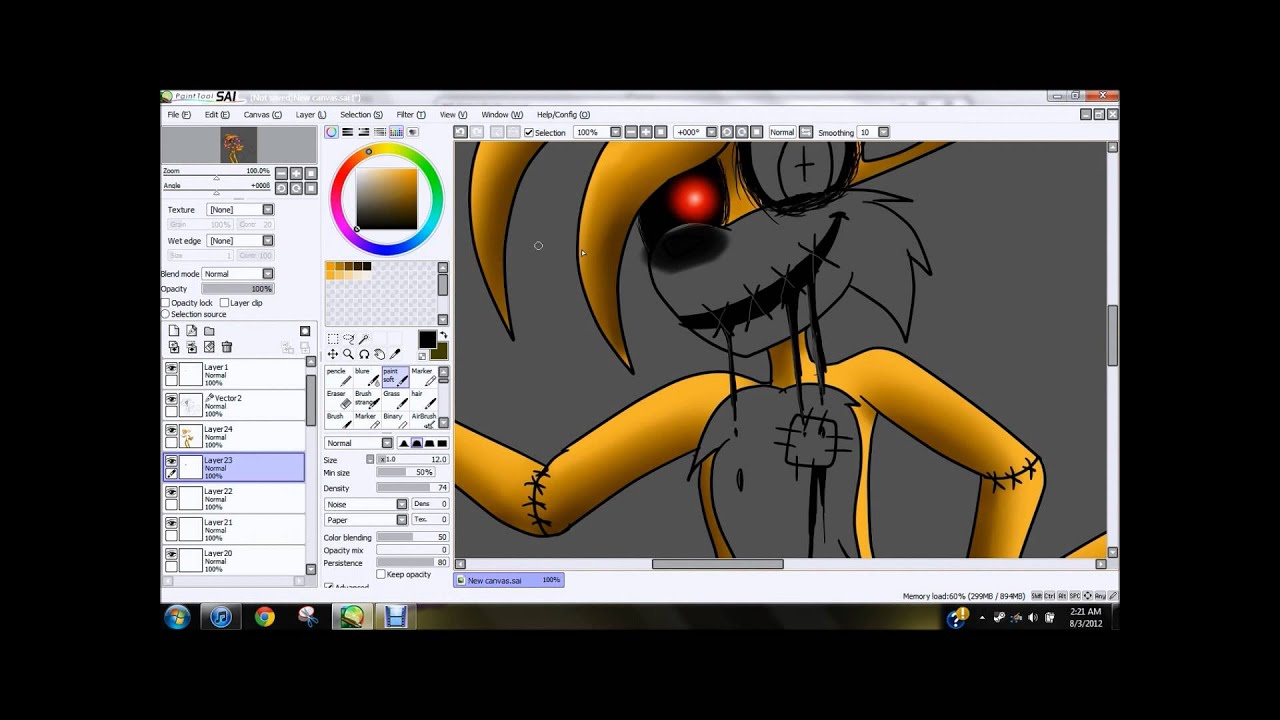Select the Hand pan tool
This screenshot has width=1280, height=720.
379,354
